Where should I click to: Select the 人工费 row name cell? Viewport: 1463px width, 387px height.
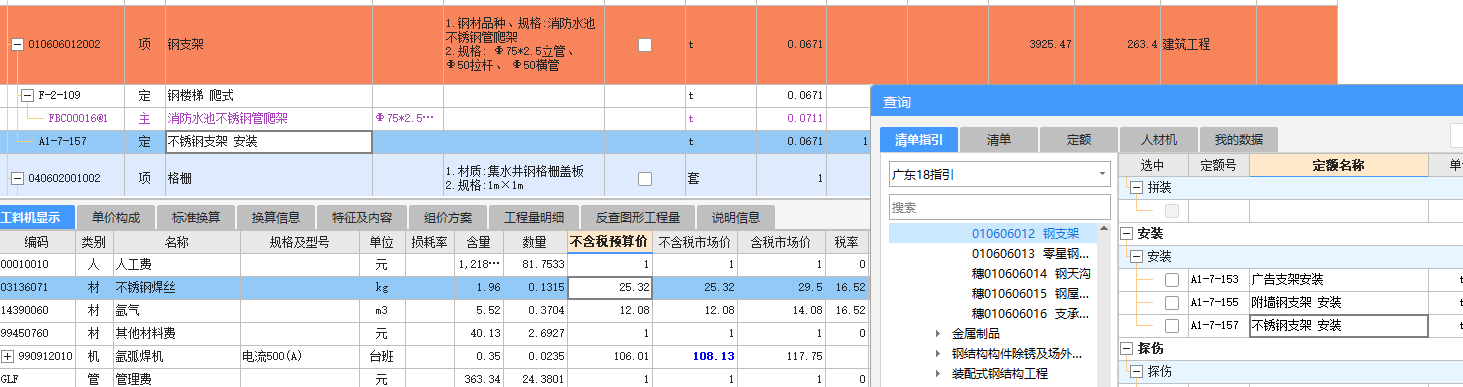coord(176,265)
